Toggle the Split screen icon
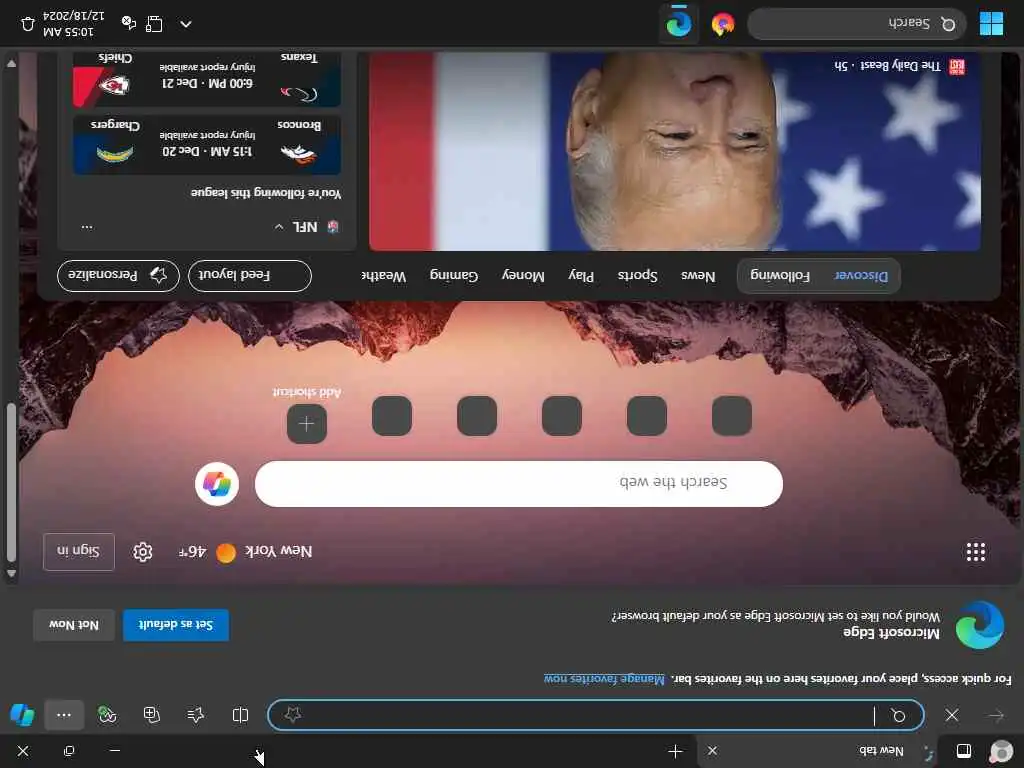 click(x=240, y=715)
